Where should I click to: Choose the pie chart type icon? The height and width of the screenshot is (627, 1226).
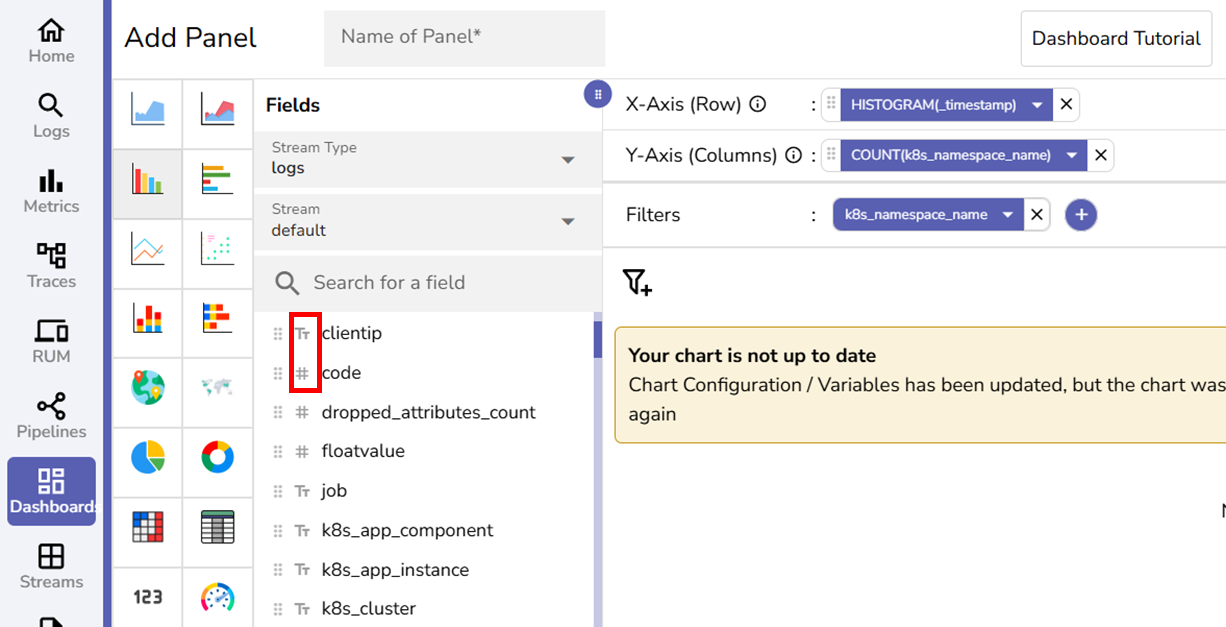point(148,457)
